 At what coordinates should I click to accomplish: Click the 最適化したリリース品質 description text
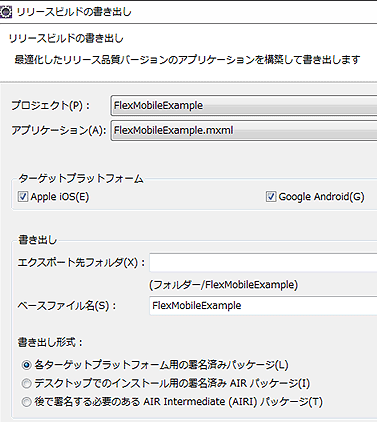click(187, 60)
